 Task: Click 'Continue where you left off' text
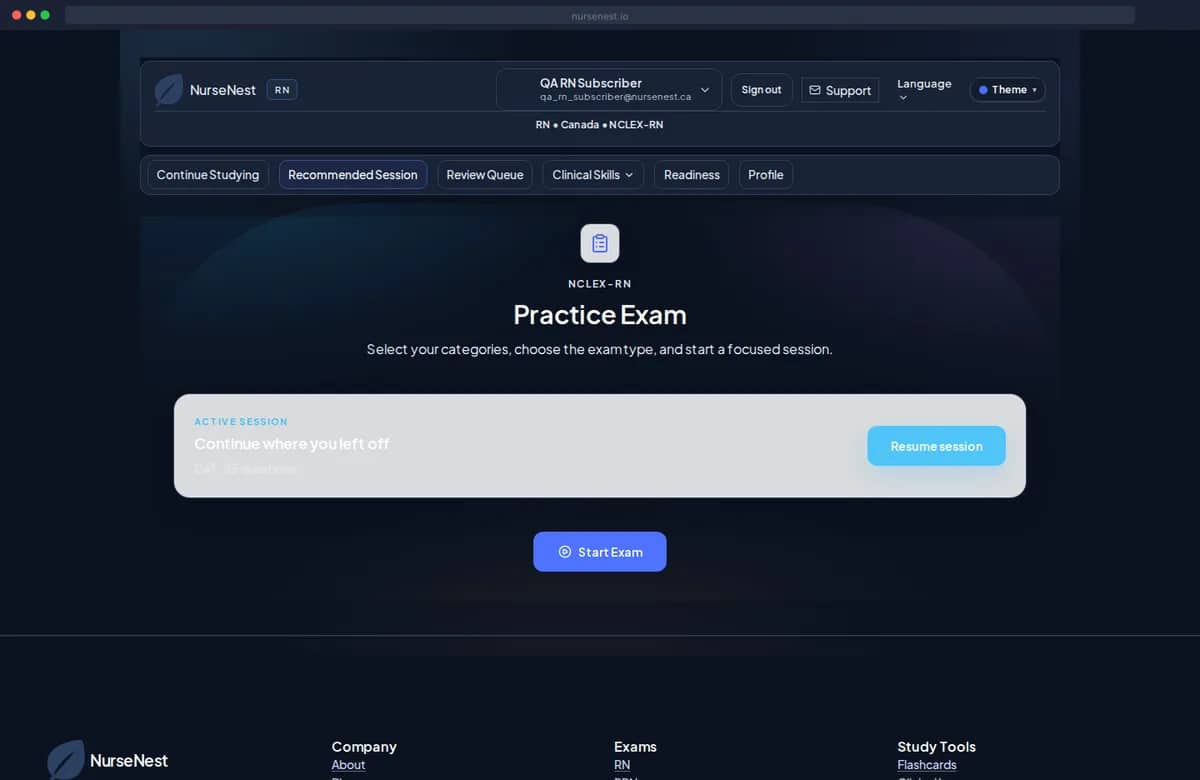pyautogui.click(x=292, y=444)
